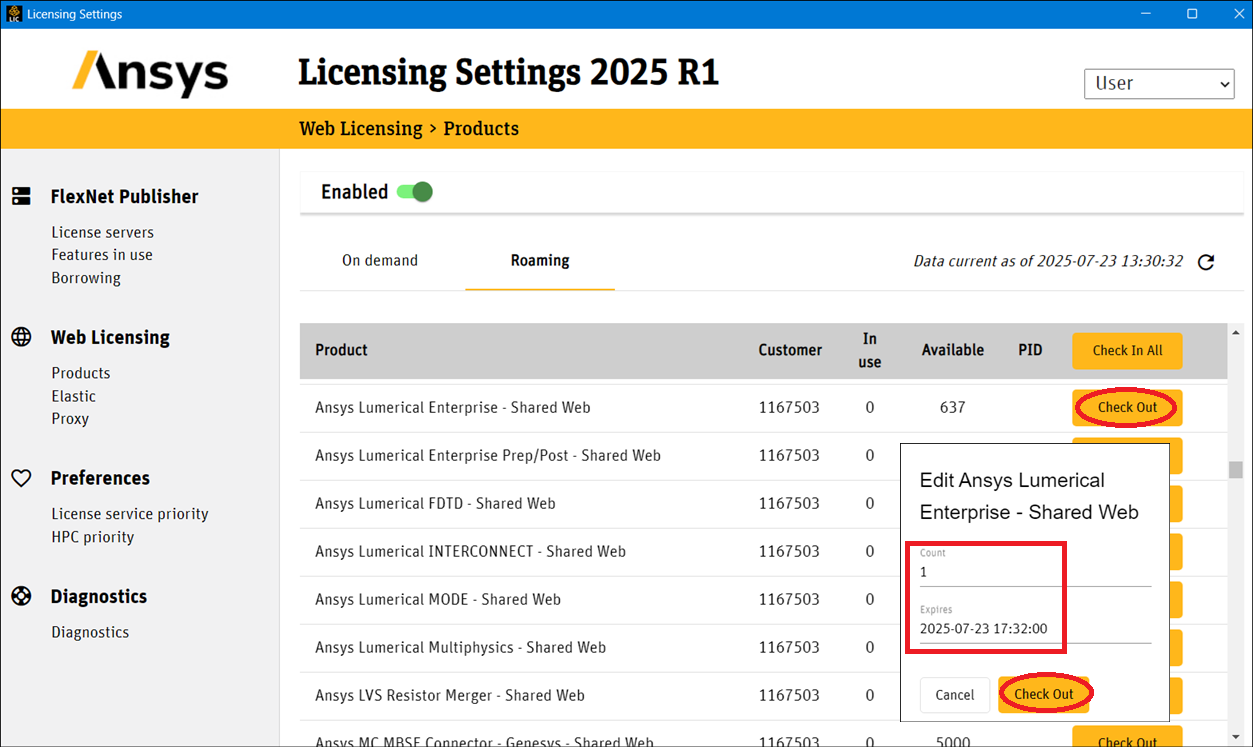Go to Borrowing settings
The width and height of the screenshot is (1253, 747).
pos(86,278)
